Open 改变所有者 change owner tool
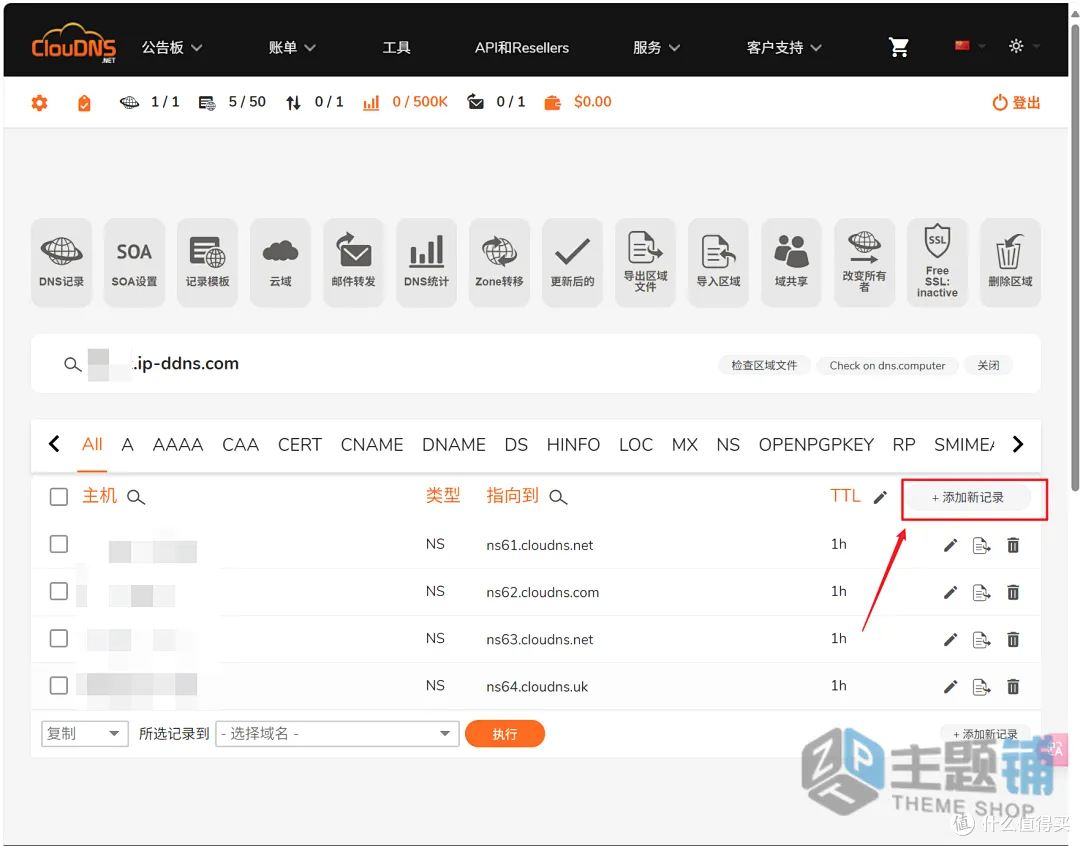Screen dimensions: 1080x846 click(864, 262)
